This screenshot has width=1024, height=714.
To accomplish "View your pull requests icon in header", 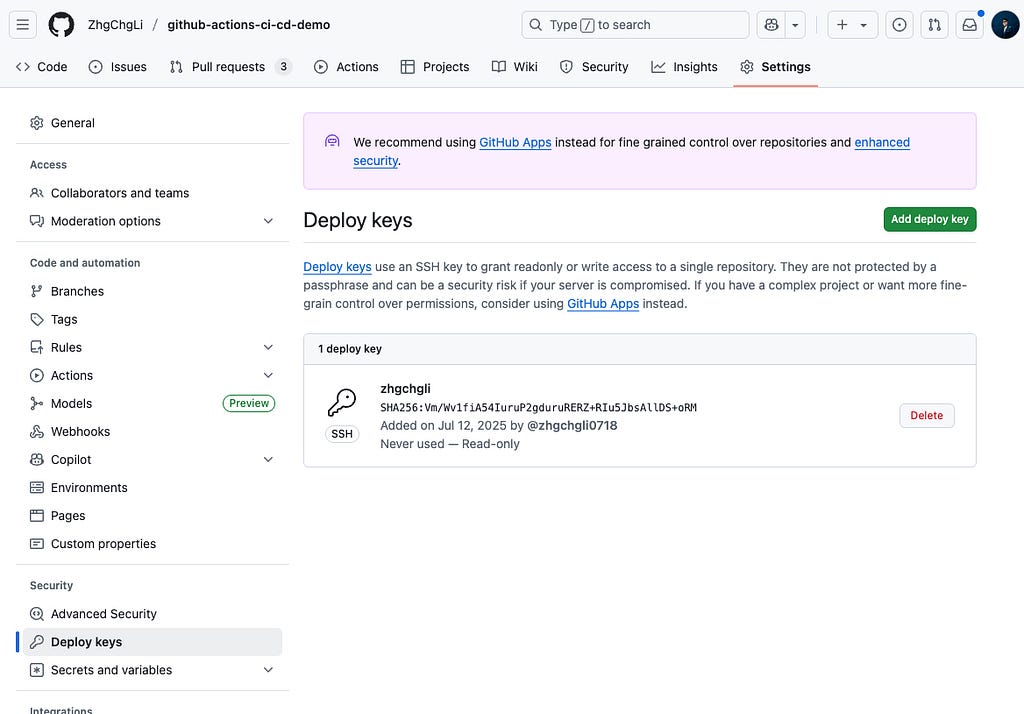I will click(x=935, y=25).
